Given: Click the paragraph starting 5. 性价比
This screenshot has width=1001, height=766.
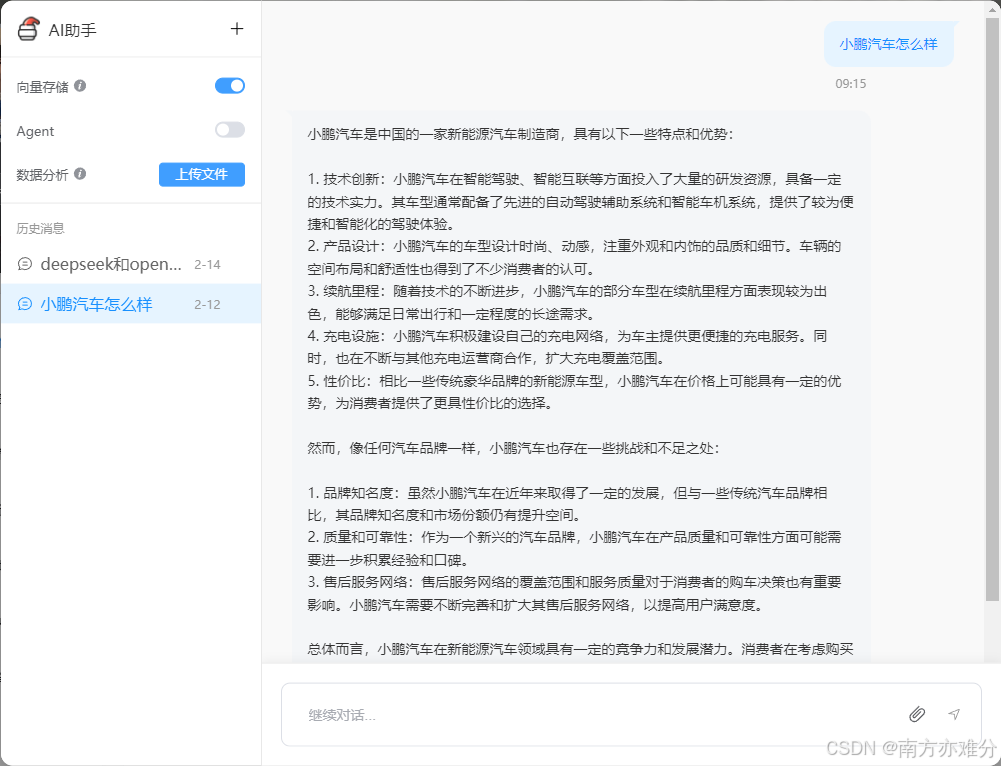Looking at the screenshot, I should (574, 392).
